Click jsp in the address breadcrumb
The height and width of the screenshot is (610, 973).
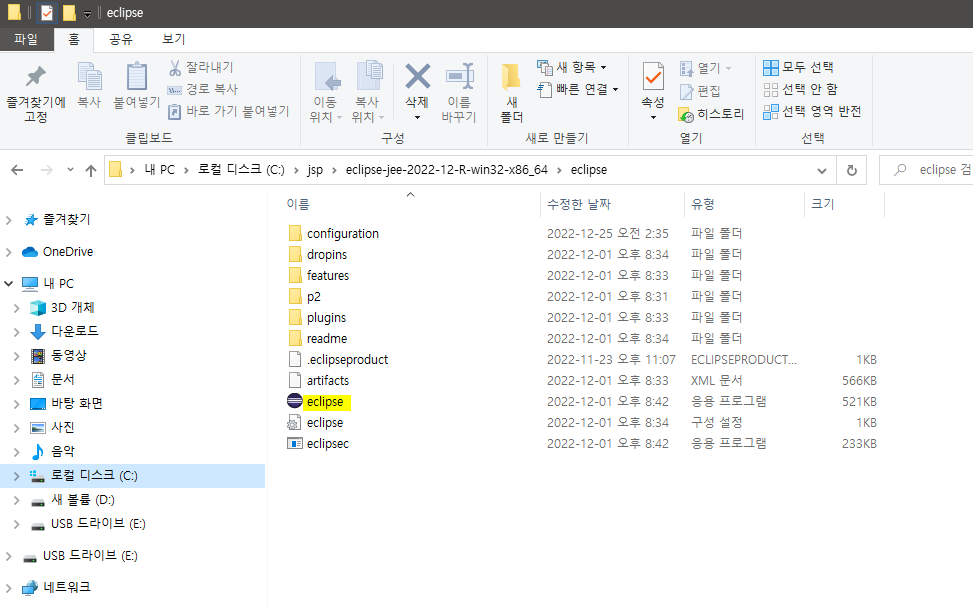click(x=315, y=170)
